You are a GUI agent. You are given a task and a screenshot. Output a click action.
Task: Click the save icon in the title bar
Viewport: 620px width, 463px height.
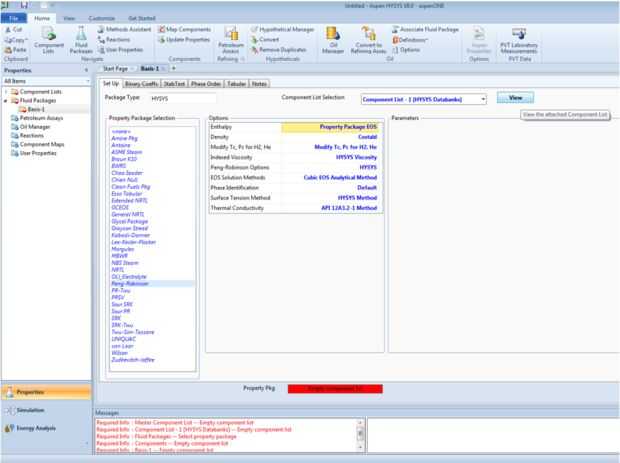(24, 5)
